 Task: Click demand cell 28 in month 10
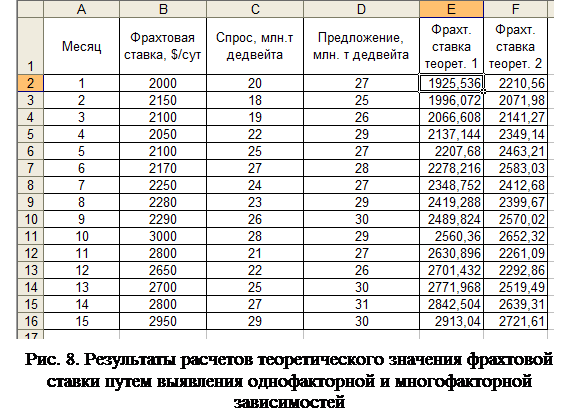[x=255, y=236]
